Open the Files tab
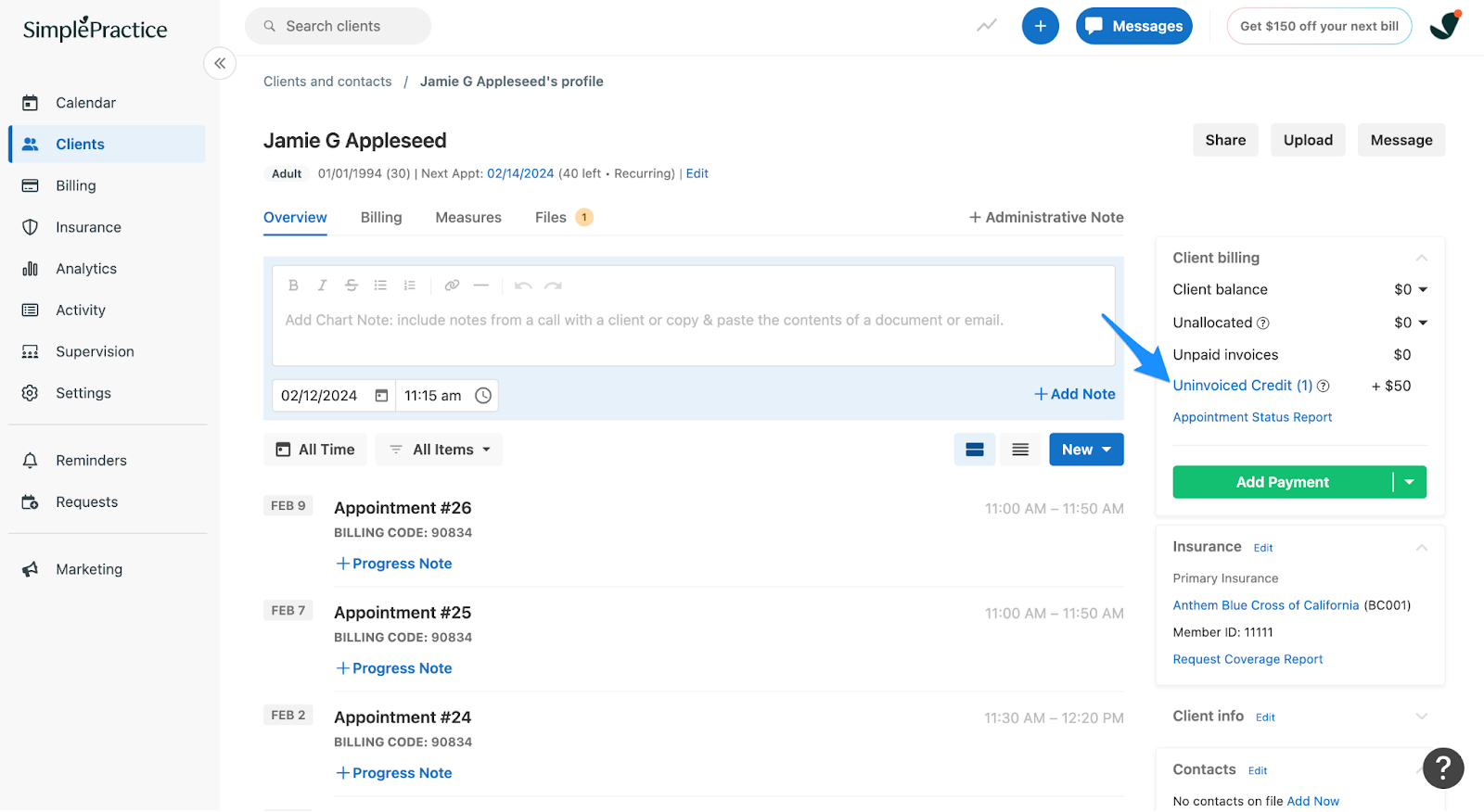Screen dimensions: 1484x812 (x=564, y=218)
